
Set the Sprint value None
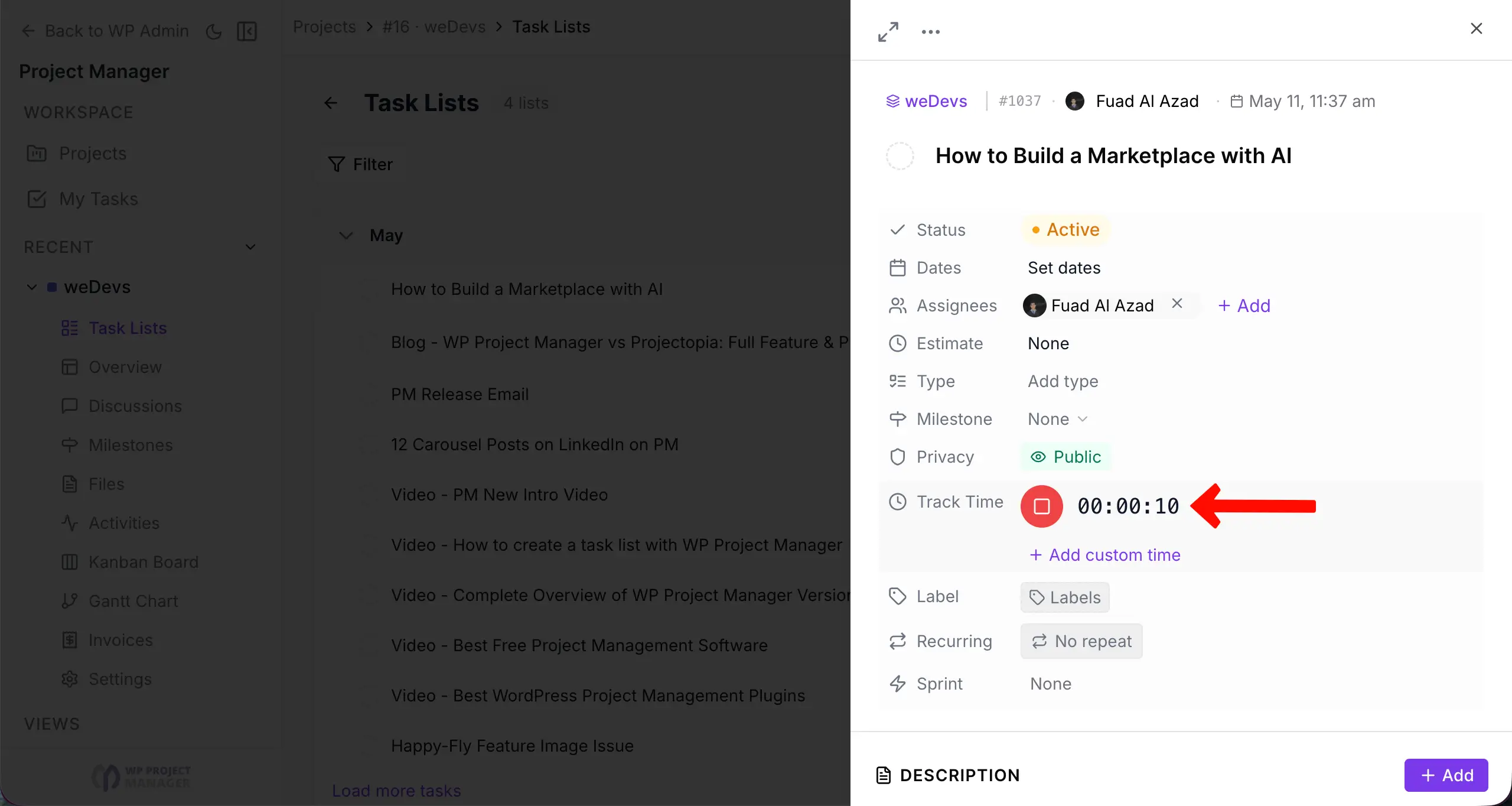point(1051,684)
